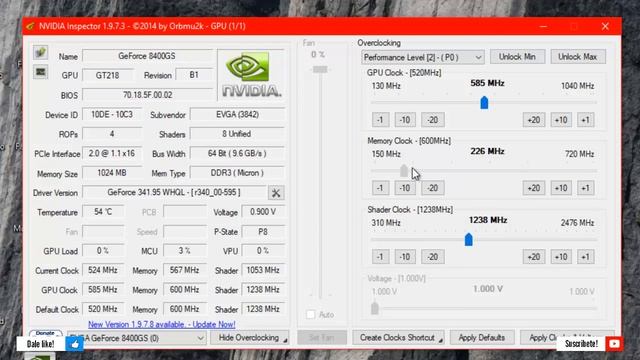This screenshot has height=360, width=640.
Task: Click the Memory Size 1024 MB field
Action: click(112, 173)
